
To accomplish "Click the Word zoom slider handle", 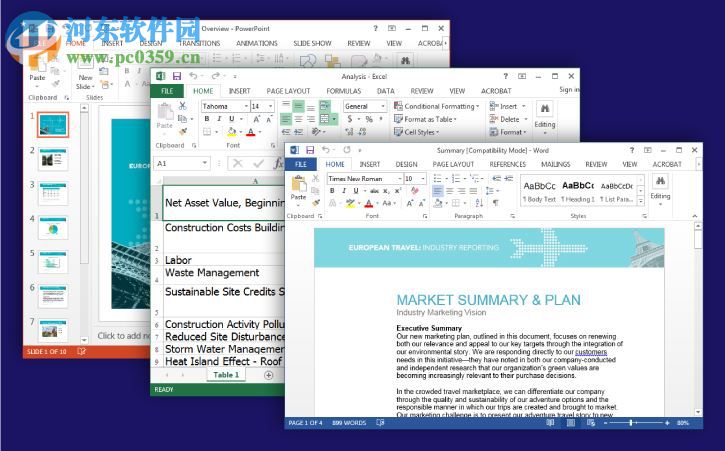I will click(631, 423).
